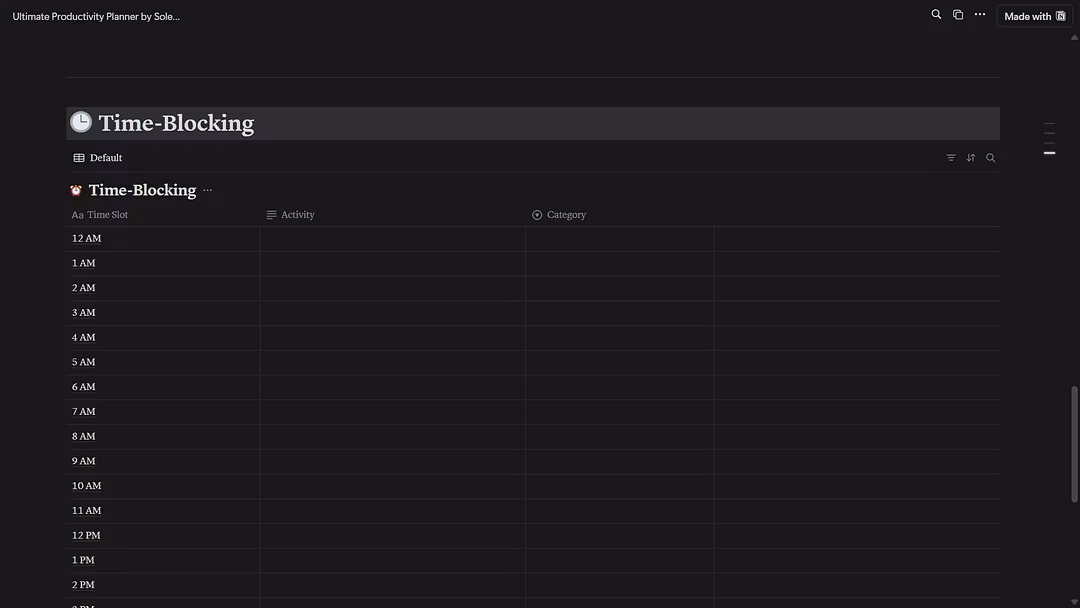The image size is (1080, 608).
Task: Open the database filter icon
Action: click(951, 158)
